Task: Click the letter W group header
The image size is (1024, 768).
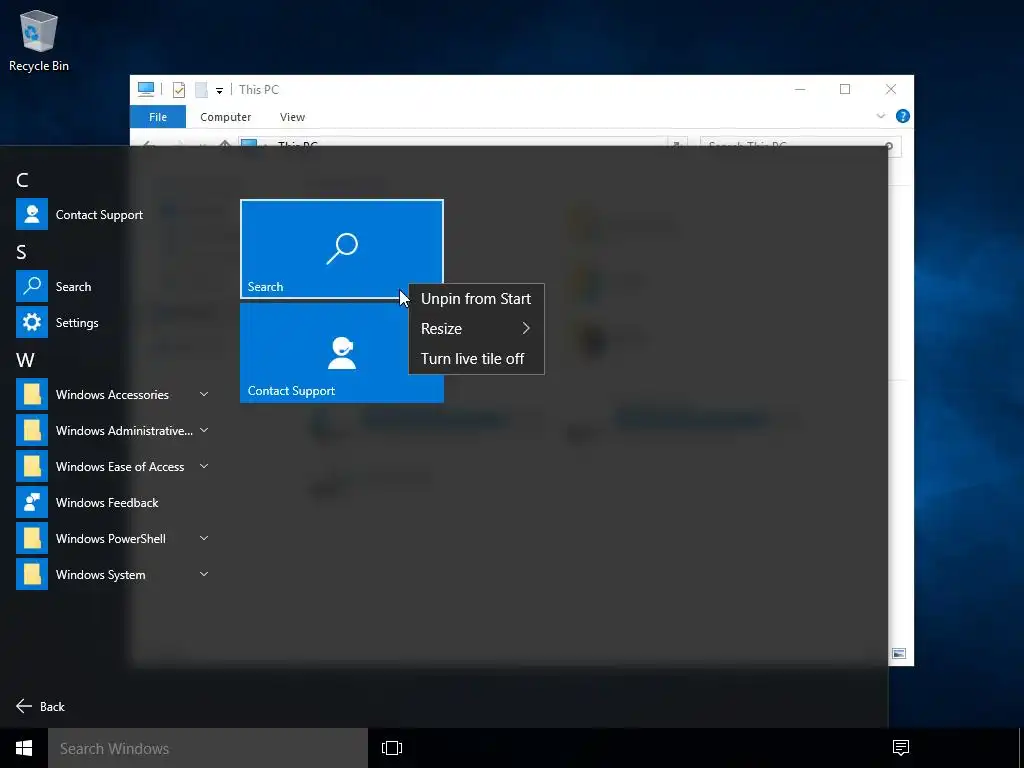Action: click(25, 360)
